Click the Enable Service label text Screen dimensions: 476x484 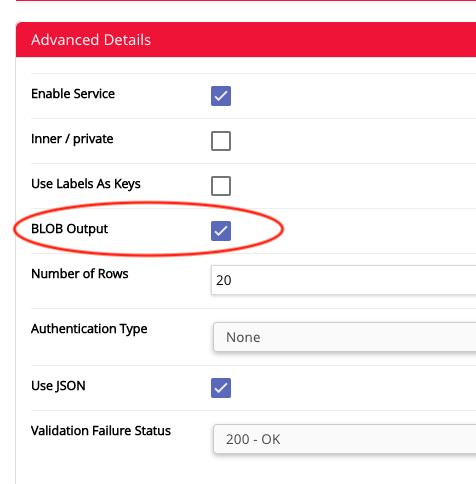click(x=73, y=94)
